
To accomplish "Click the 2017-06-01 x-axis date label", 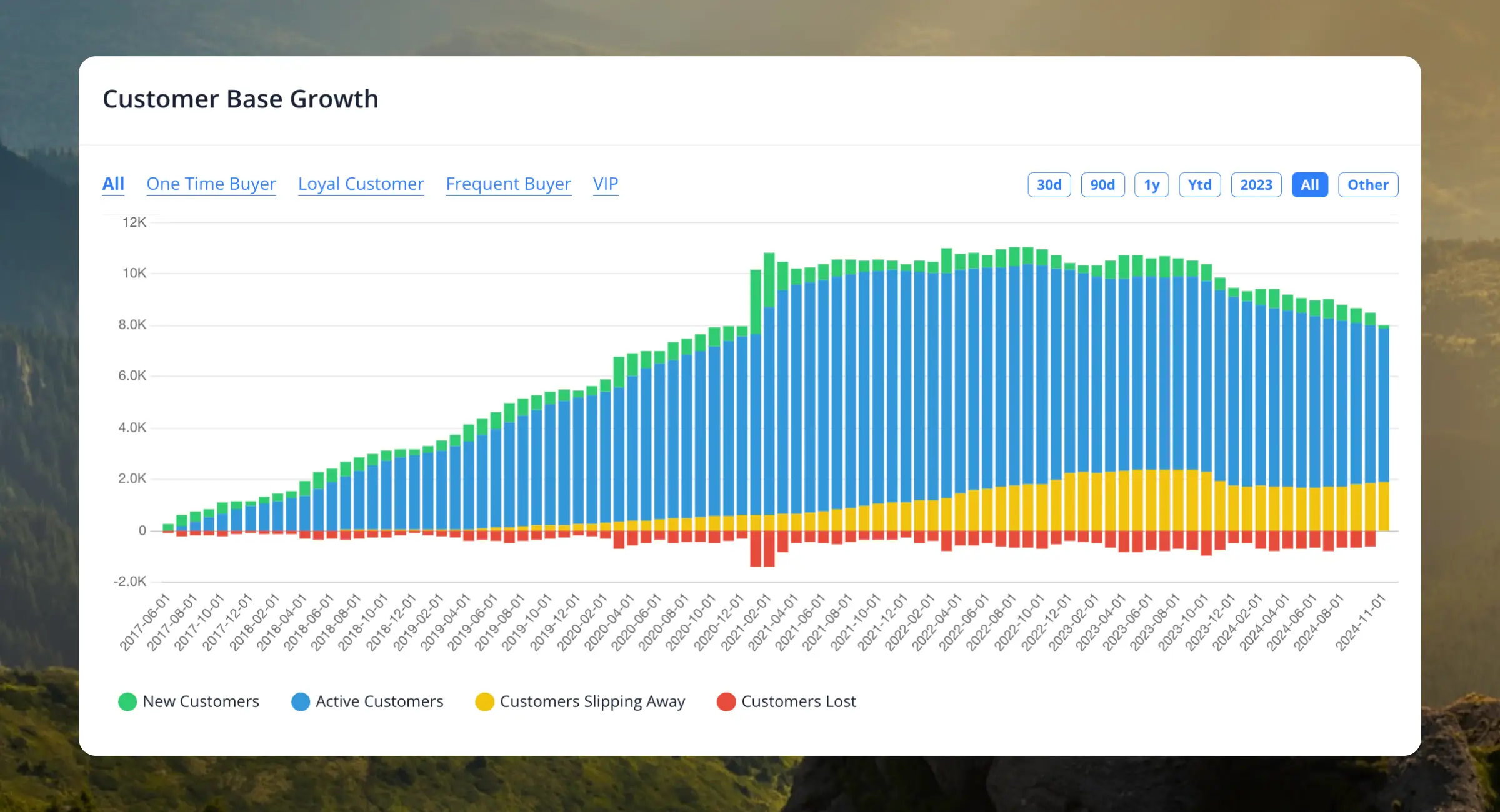I will [145, 622].
